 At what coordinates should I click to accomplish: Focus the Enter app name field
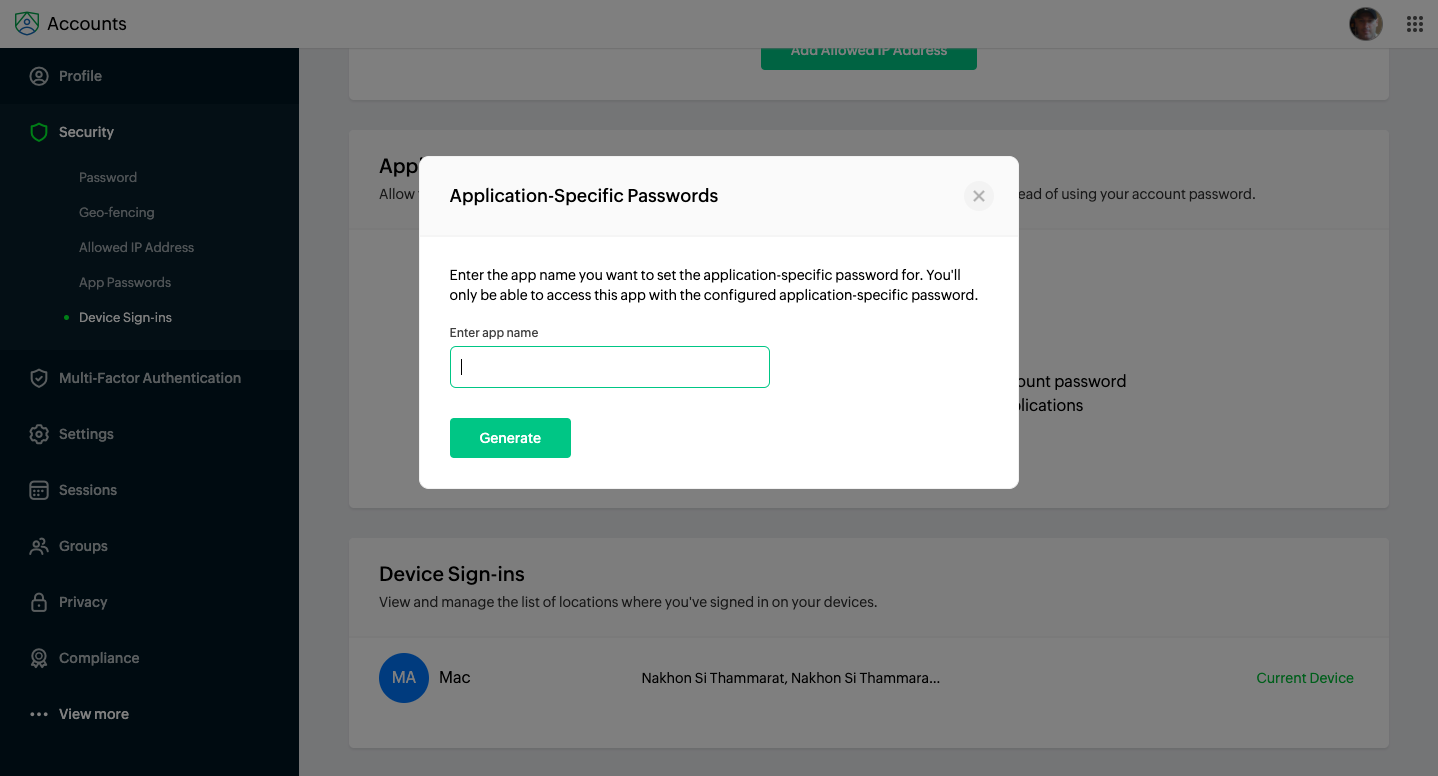click(610, 367)
